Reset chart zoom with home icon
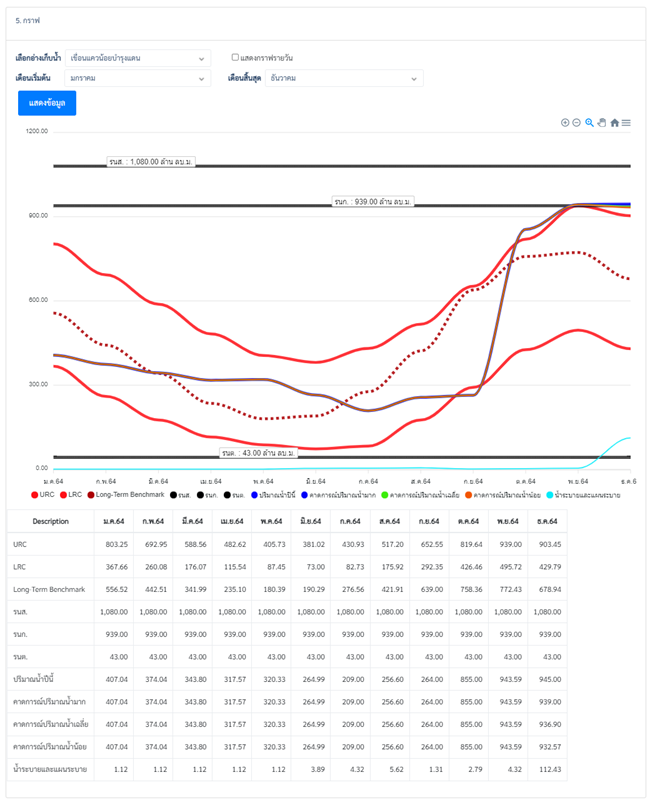The image size is (650, 800). coord(614,123)
